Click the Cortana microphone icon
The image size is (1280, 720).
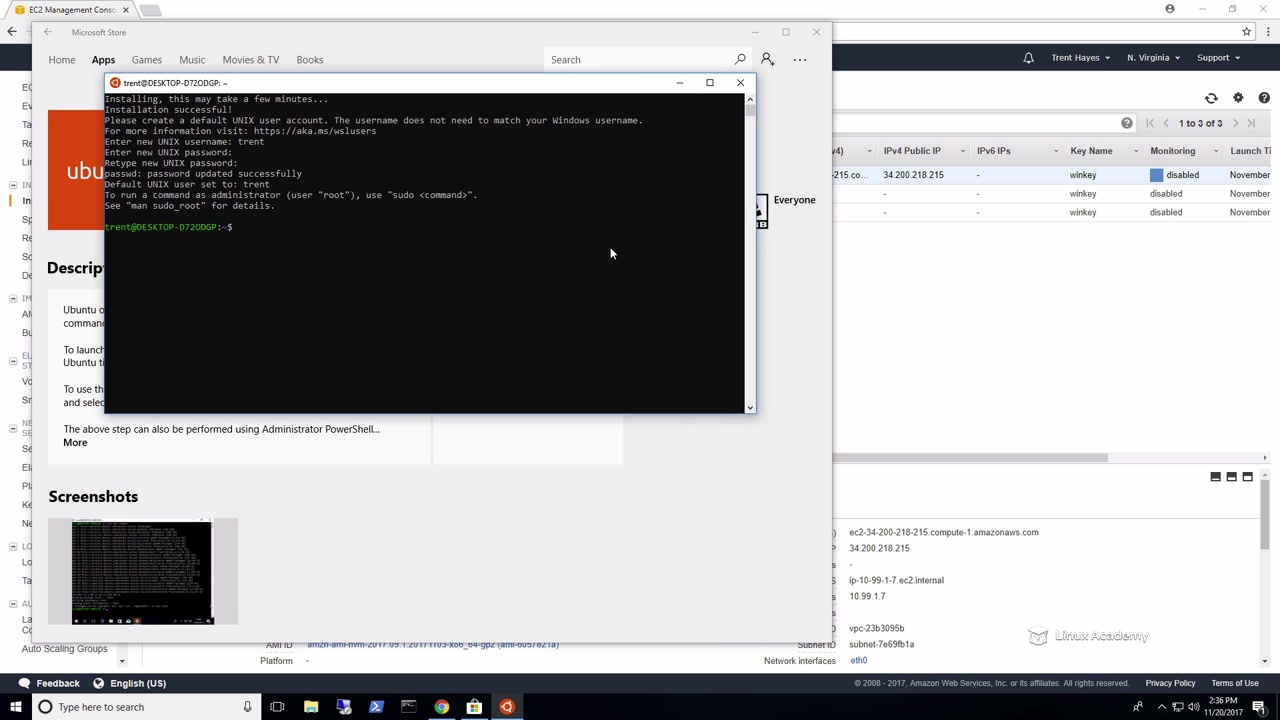[x=247, y=707]
